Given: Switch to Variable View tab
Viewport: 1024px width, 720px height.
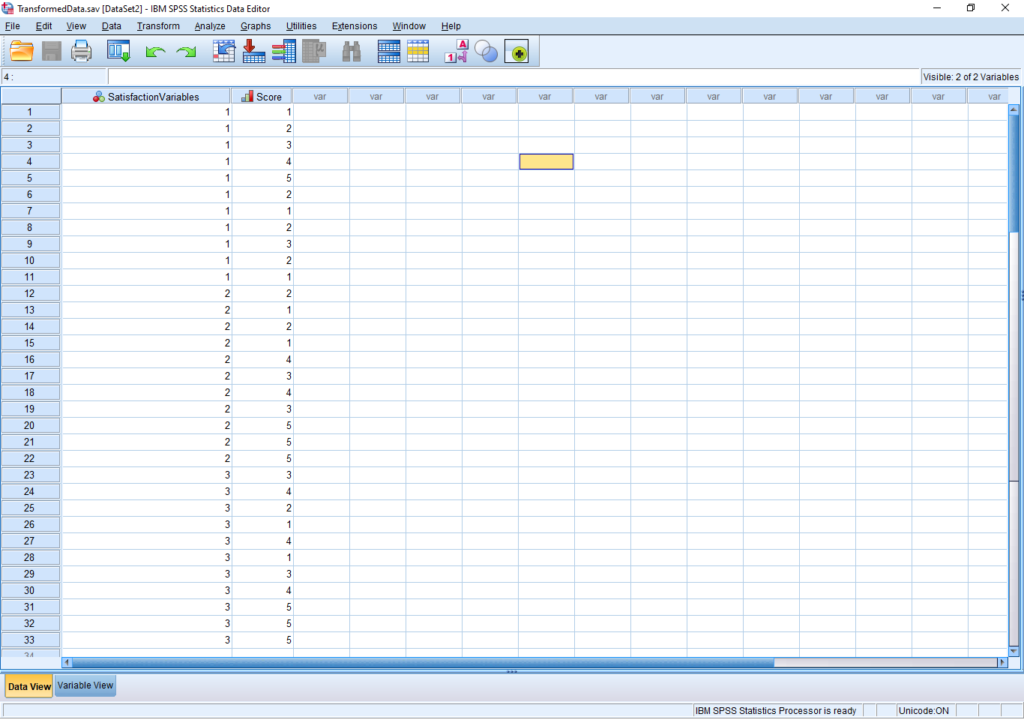Looking at the screenshot, I should click(85, 685).
